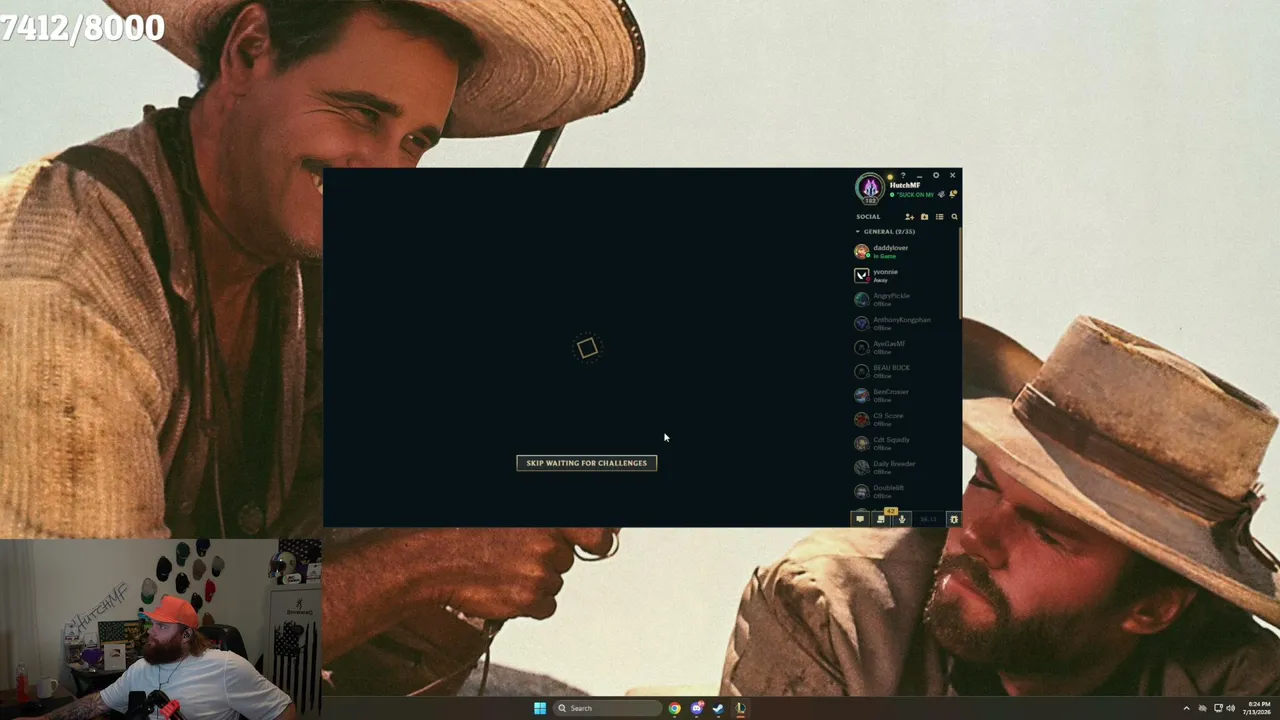Click the new folder icon in Social
The height and width of the screenshot is (720, 1280).
924,217
